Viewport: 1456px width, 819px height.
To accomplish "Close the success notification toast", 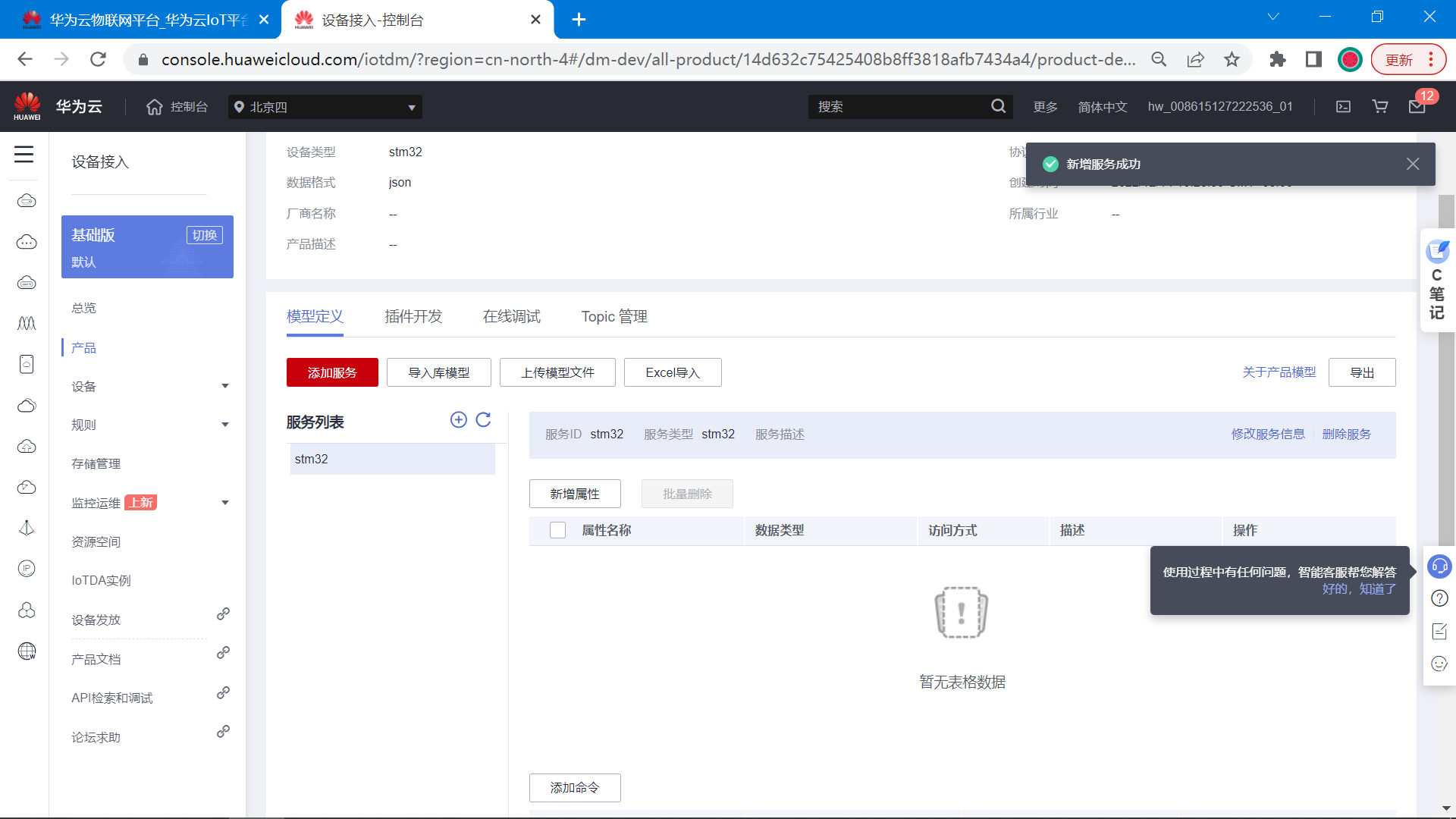I will [1413, 164].
